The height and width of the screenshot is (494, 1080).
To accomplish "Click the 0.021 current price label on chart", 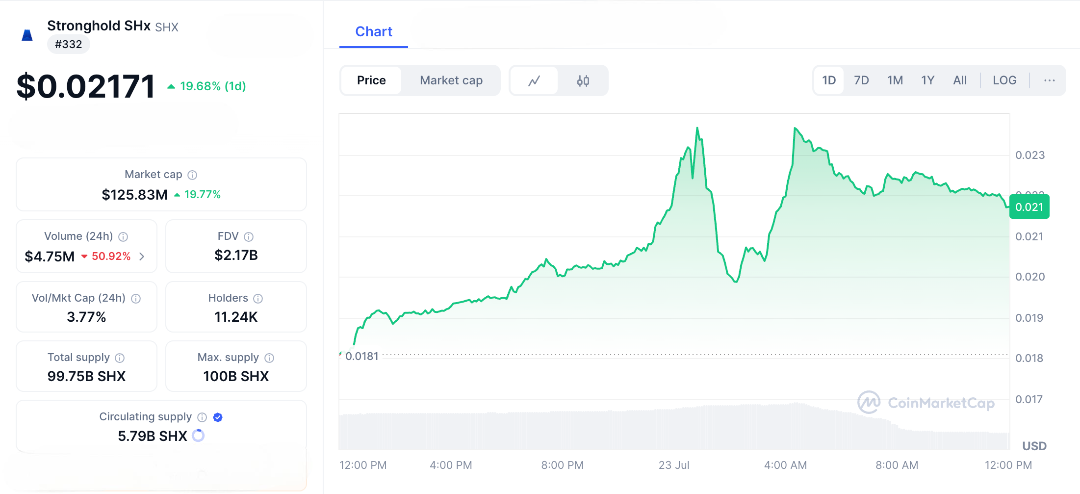I will coord(1029,207).
